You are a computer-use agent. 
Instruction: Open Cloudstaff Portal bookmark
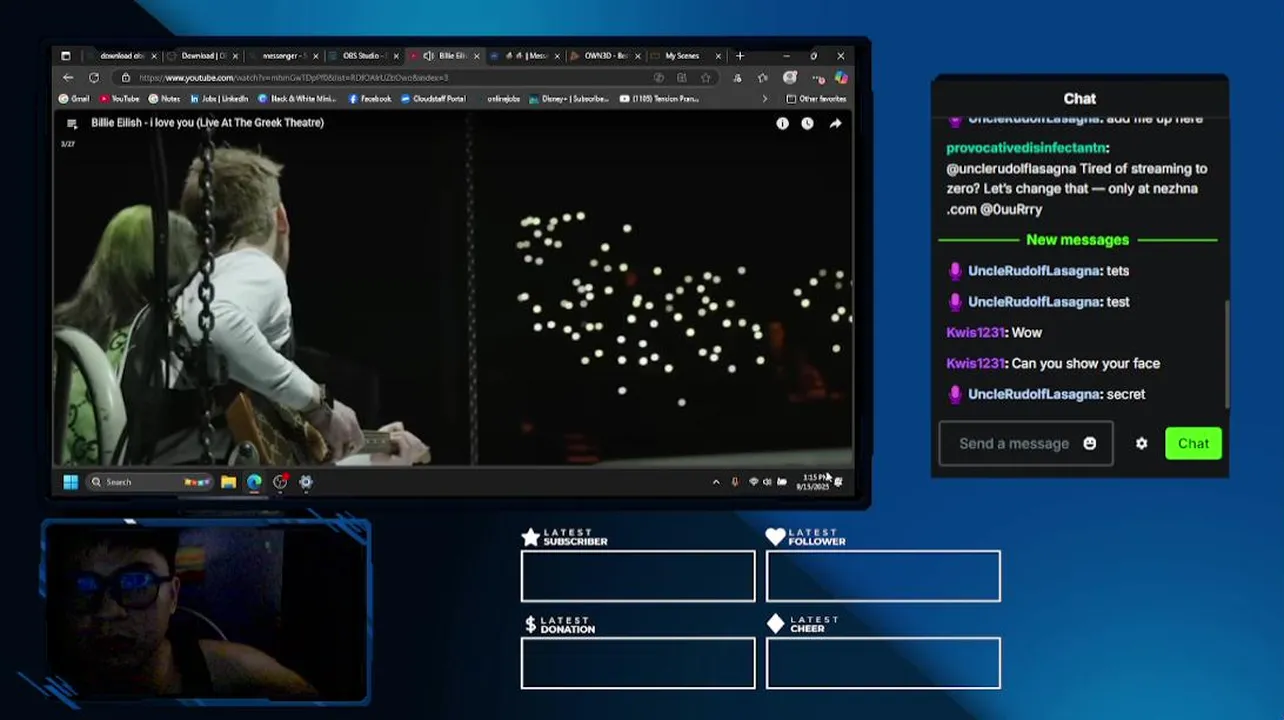[x=433, y=99]
